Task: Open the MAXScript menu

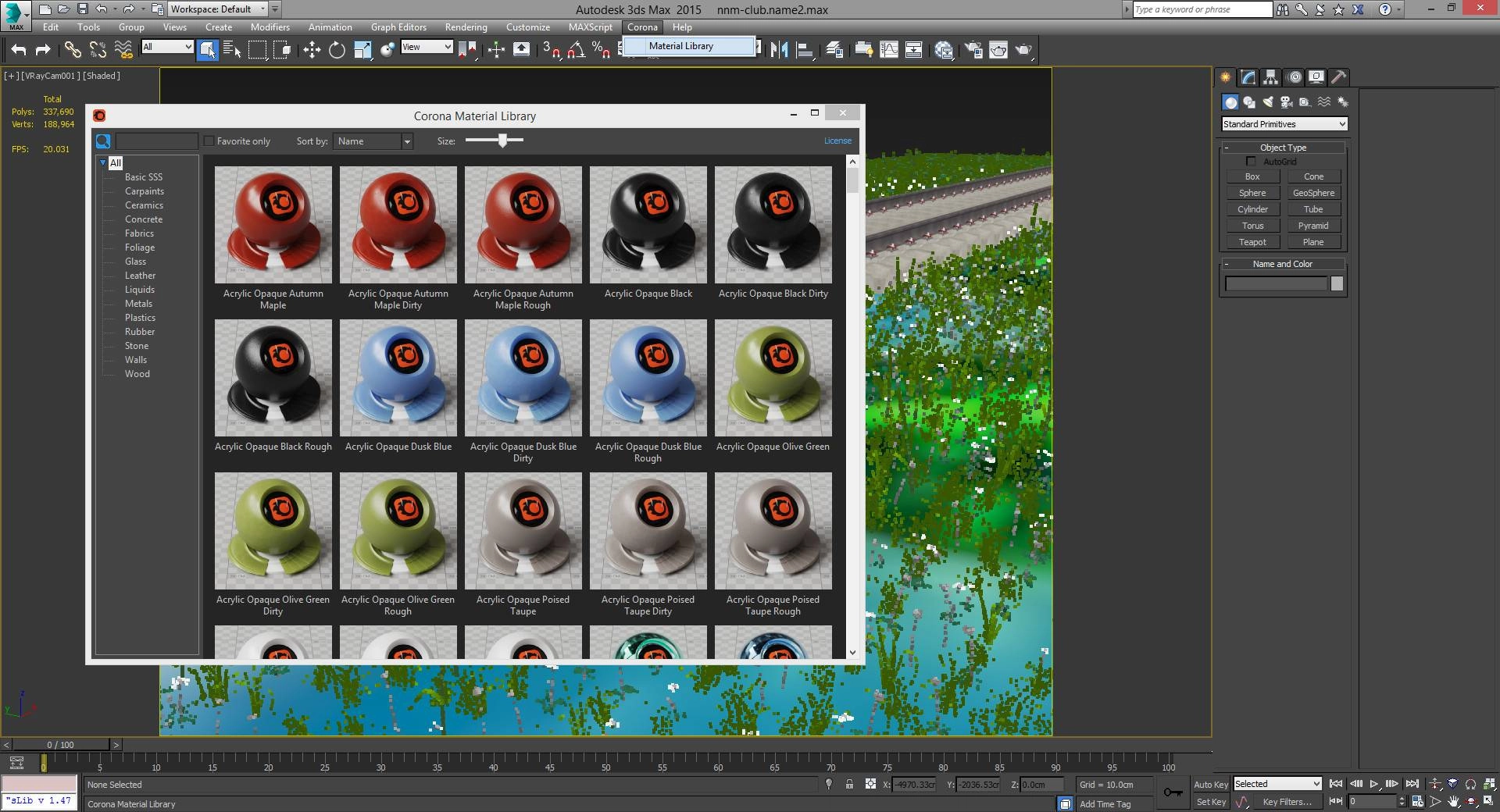Action: 590,27
